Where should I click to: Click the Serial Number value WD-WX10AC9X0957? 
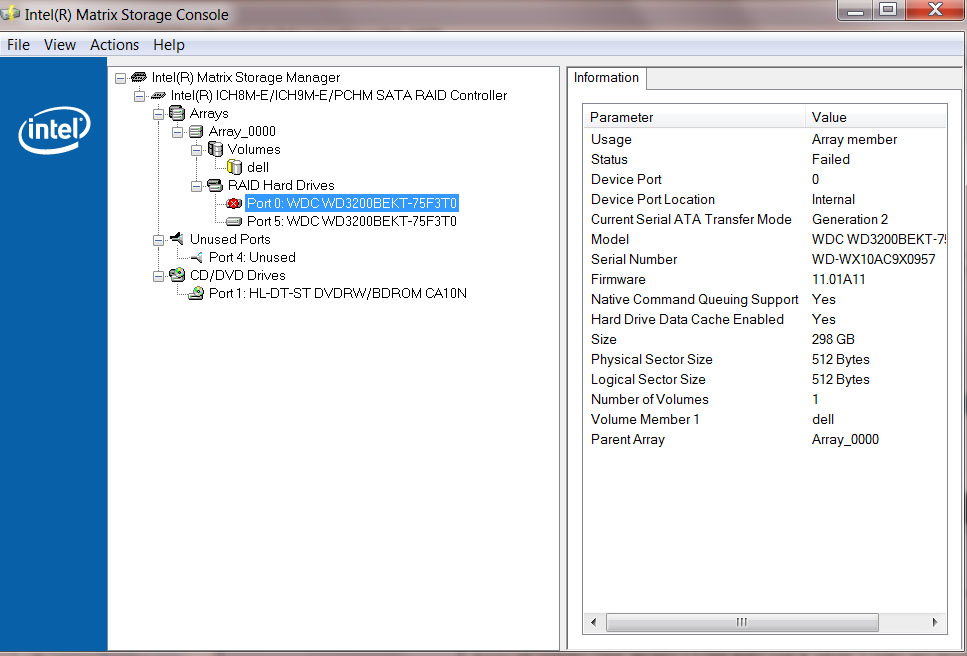tap(873, 260)
